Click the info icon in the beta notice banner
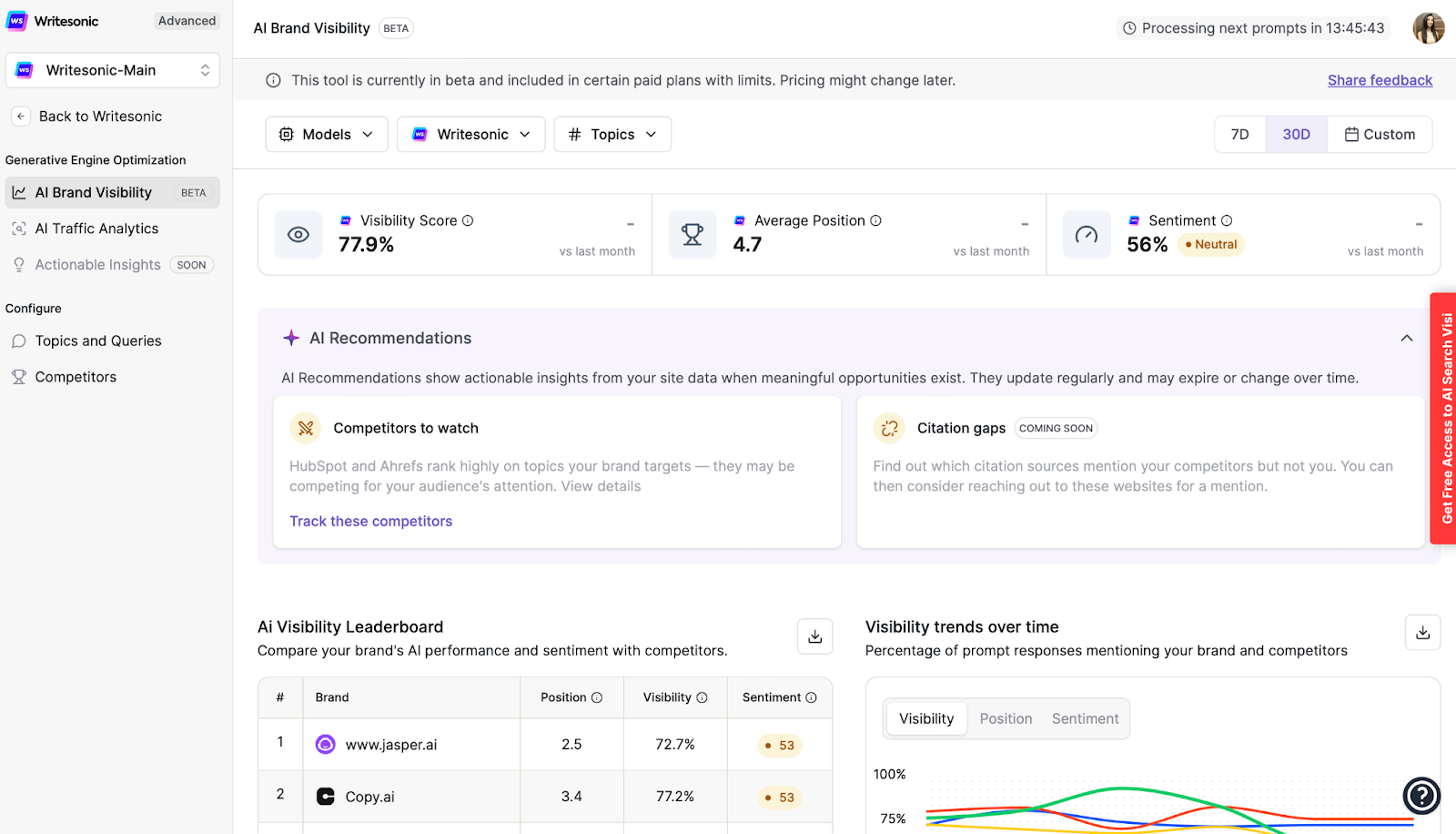The width and height of the screenshot is (1456, 834). click(x=273, y=80)
